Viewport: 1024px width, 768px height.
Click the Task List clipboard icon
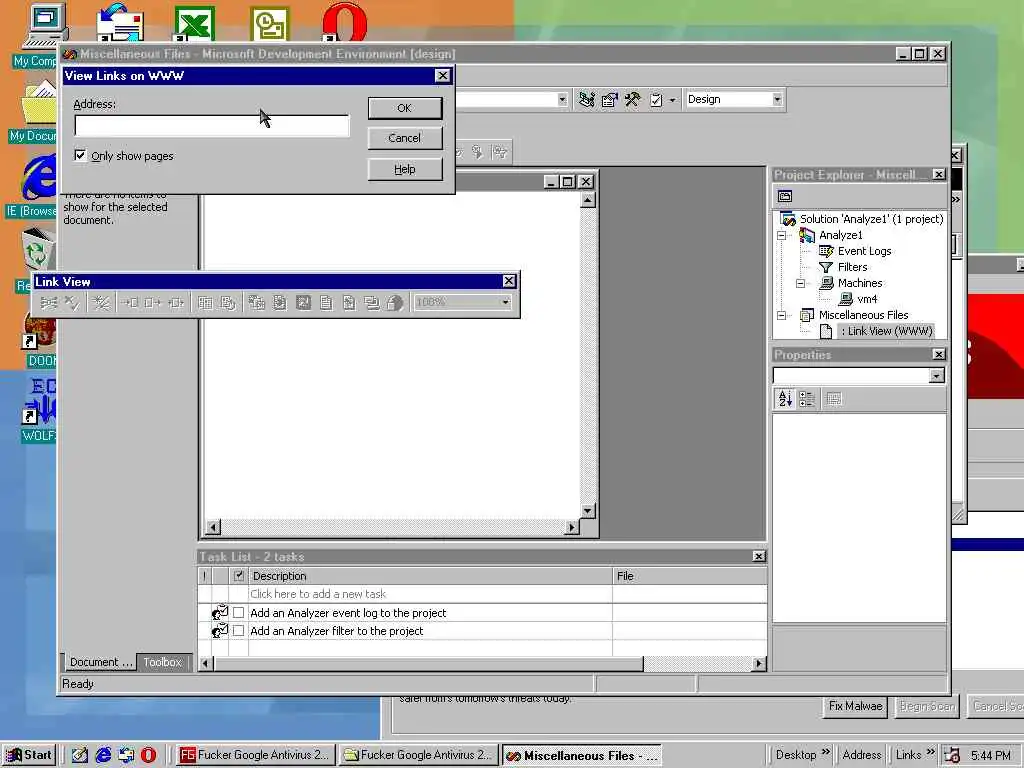click(x=656, y=100)
